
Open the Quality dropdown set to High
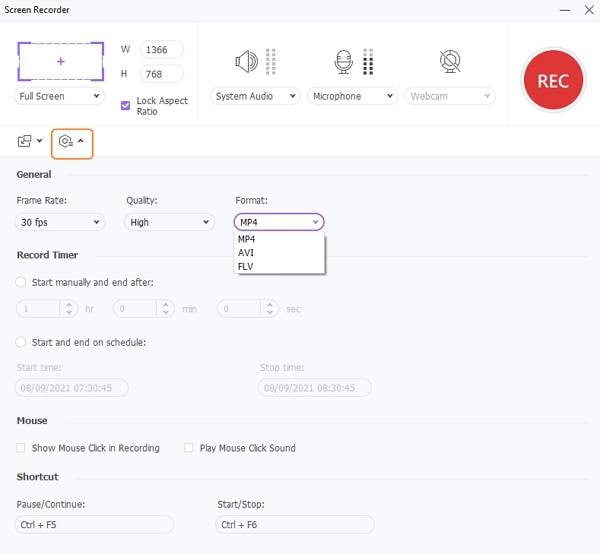coord(170,222)
